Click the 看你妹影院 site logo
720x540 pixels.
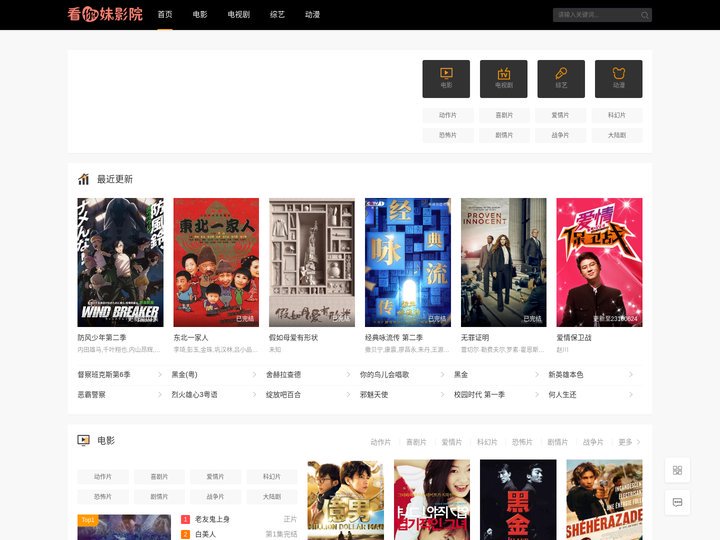coord(105,14)
